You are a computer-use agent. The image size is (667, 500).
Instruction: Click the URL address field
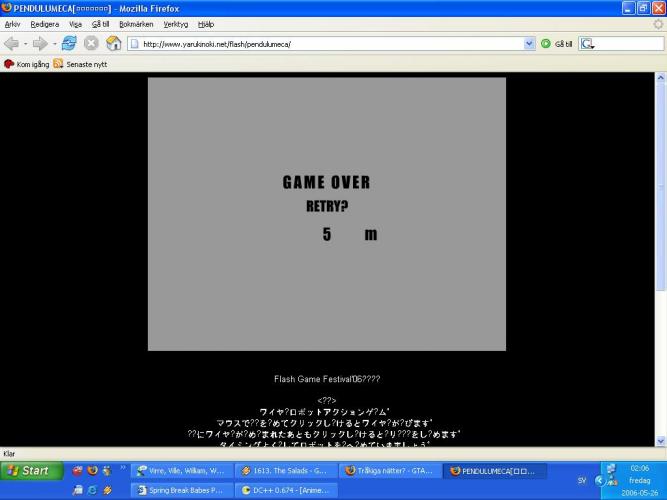tap(330, 44)
